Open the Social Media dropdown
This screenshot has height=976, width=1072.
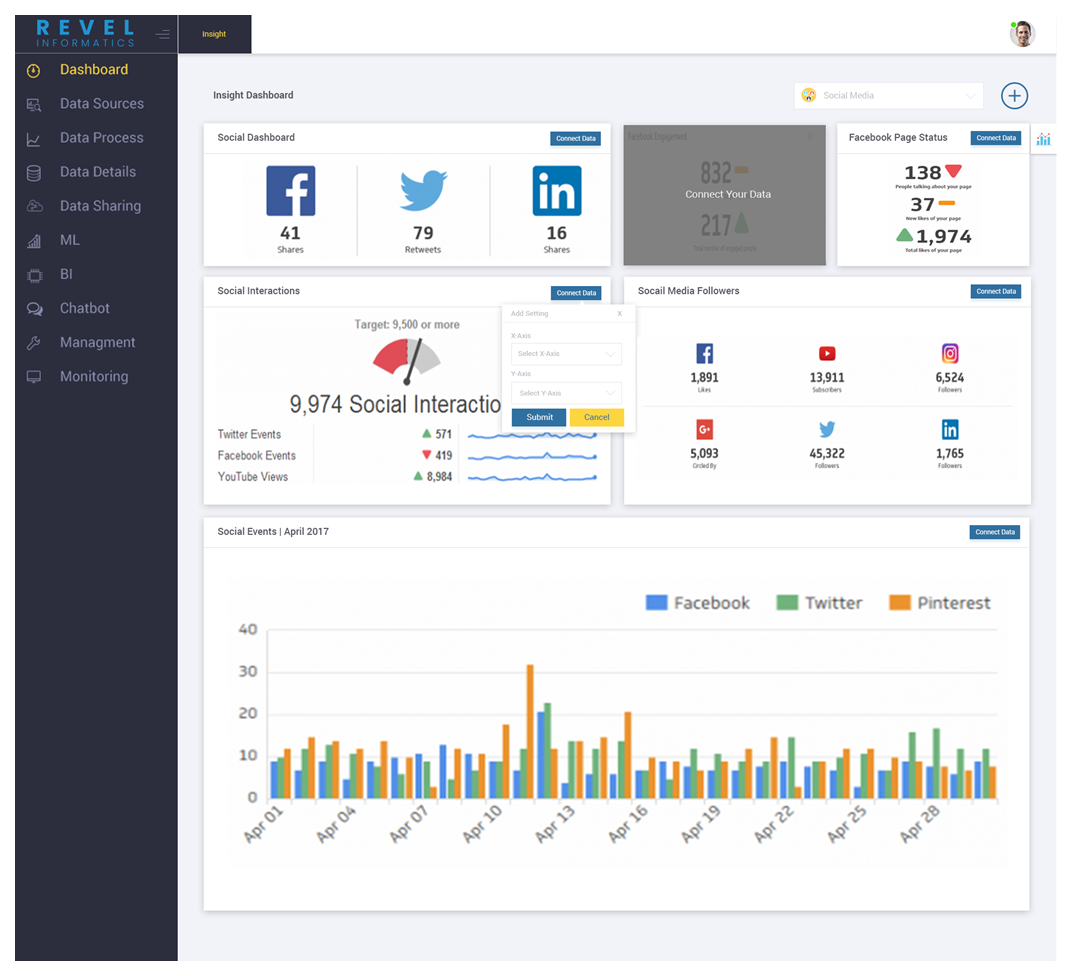pyautogui.click(x=889, y=96)
